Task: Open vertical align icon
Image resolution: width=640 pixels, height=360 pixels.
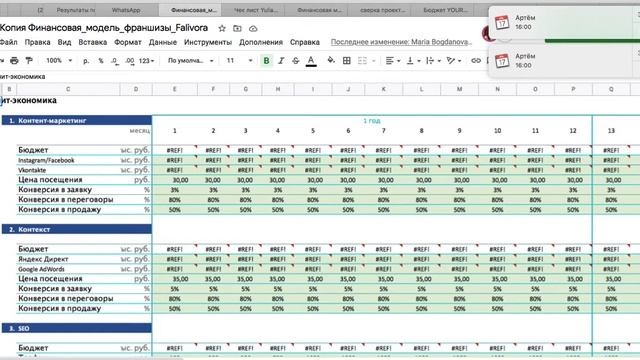Action: [410, 60]
